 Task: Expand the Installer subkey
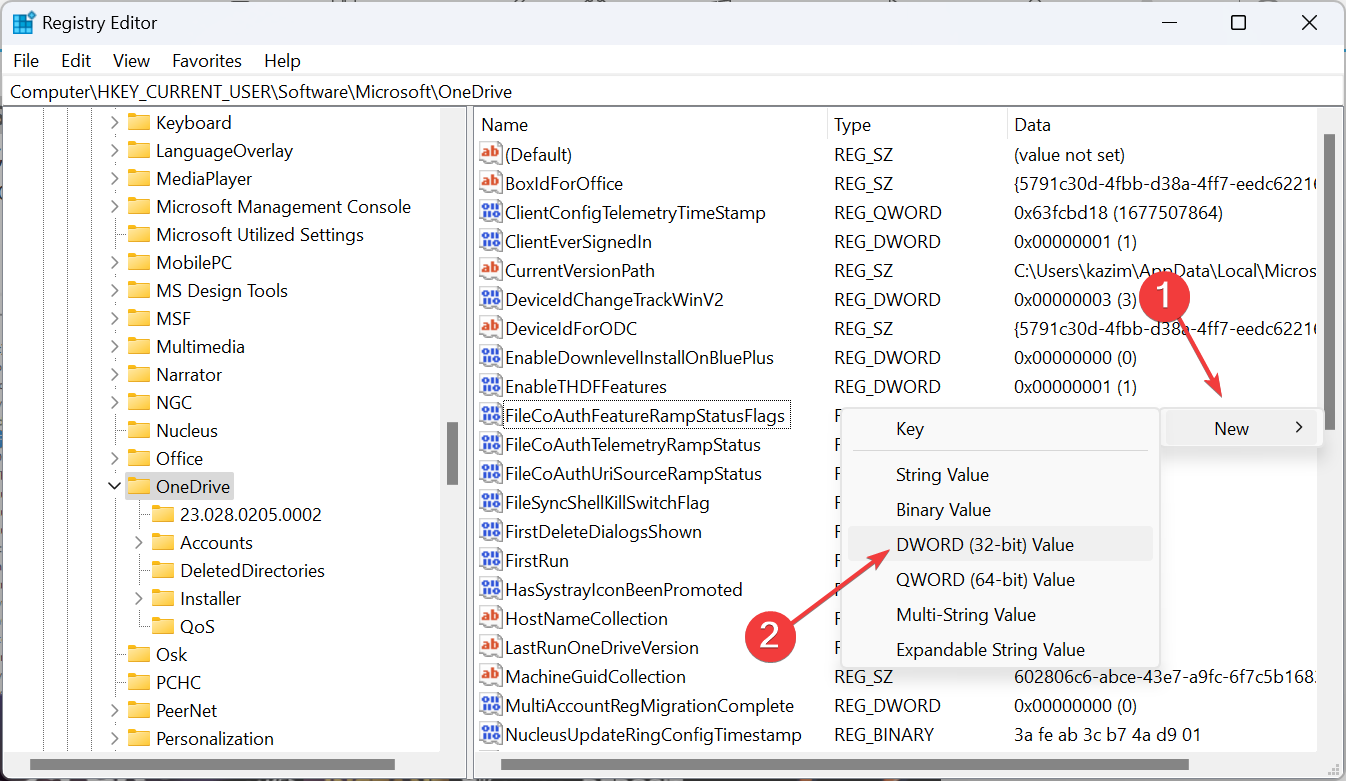pyautogui.click(x=138, y=599)
